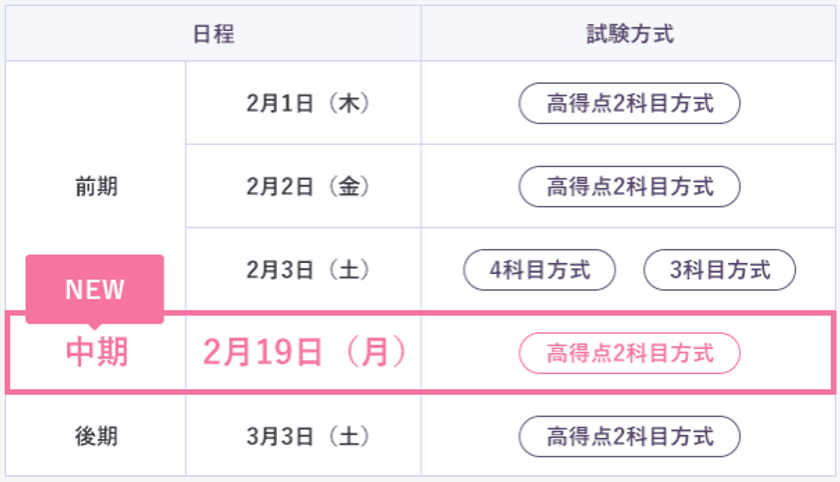Click the 試験方式 column header

tap(629, 34)
